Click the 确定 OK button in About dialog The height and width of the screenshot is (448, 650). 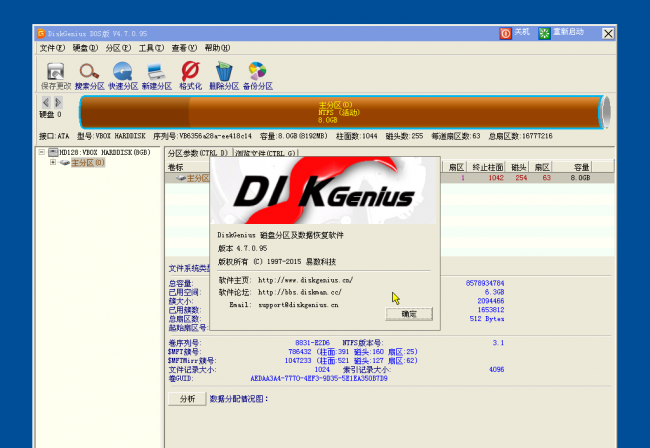409,314
